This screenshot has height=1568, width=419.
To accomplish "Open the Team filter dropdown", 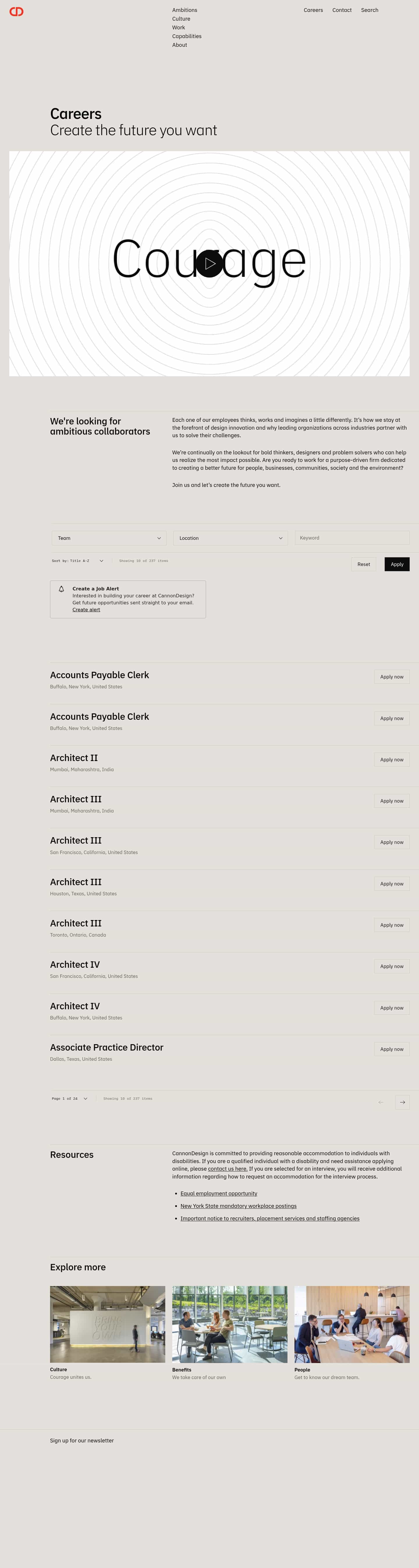I will click(109, 537).
